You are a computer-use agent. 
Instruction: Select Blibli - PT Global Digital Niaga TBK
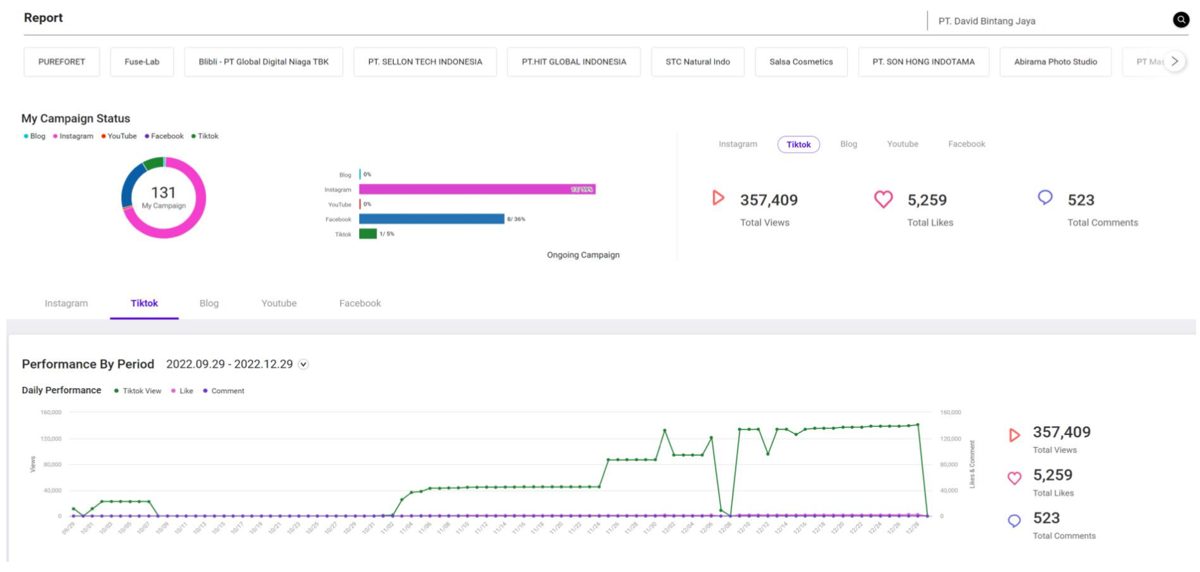(264, 62)
